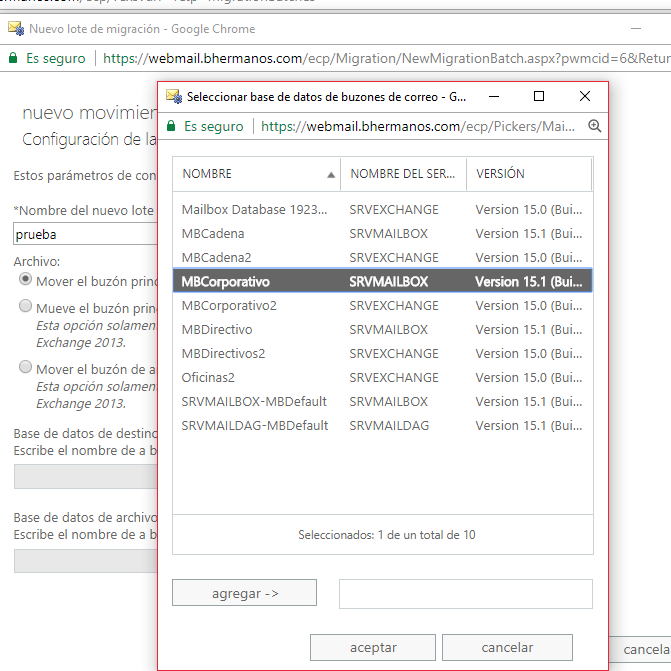Select the 'Mover el buzón de a...' radio option
The width and height of the screenshot is (671, 671).
pos(25,367)
